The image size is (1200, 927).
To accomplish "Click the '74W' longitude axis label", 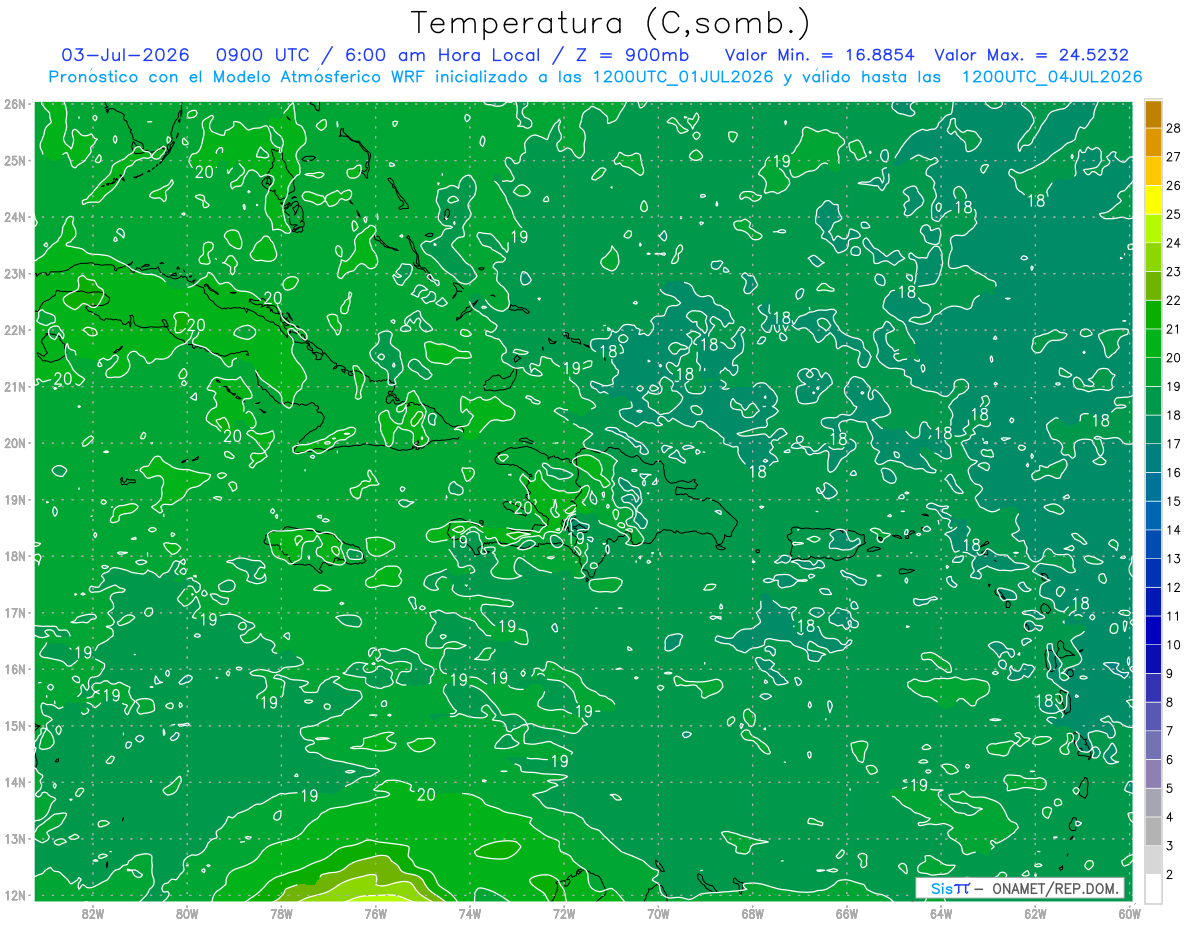I will 469,913.
